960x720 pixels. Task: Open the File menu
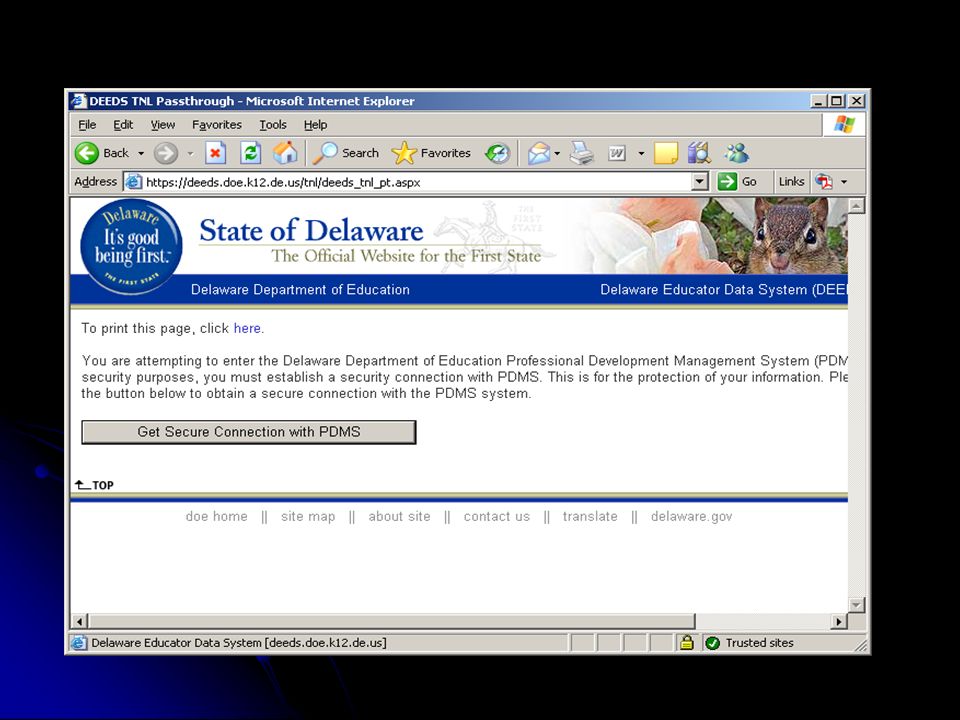(87, 125)
